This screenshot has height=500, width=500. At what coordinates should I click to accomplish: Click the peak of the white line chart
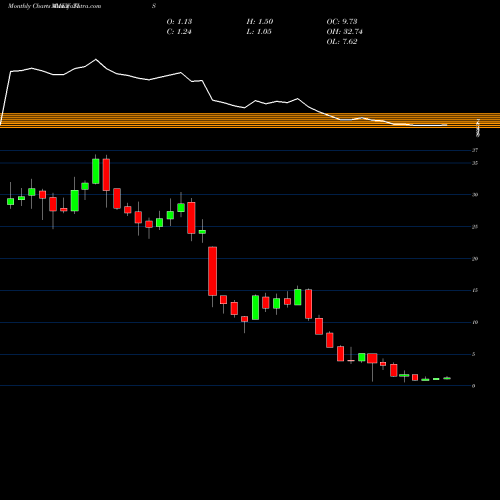pyautogui.click(x=96, y=59)
